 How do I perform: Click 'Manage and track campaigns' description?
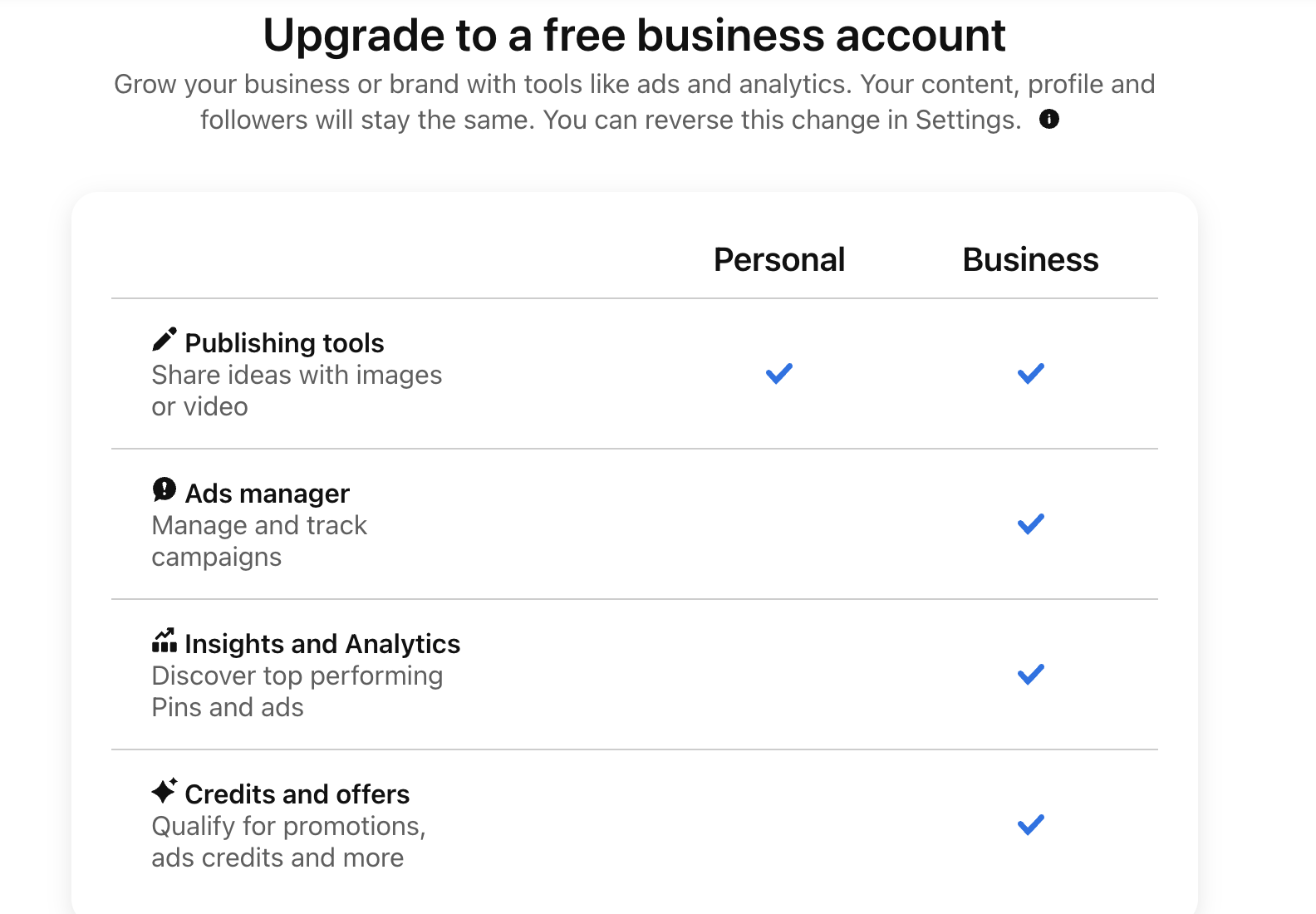click(x=258, y=541)
